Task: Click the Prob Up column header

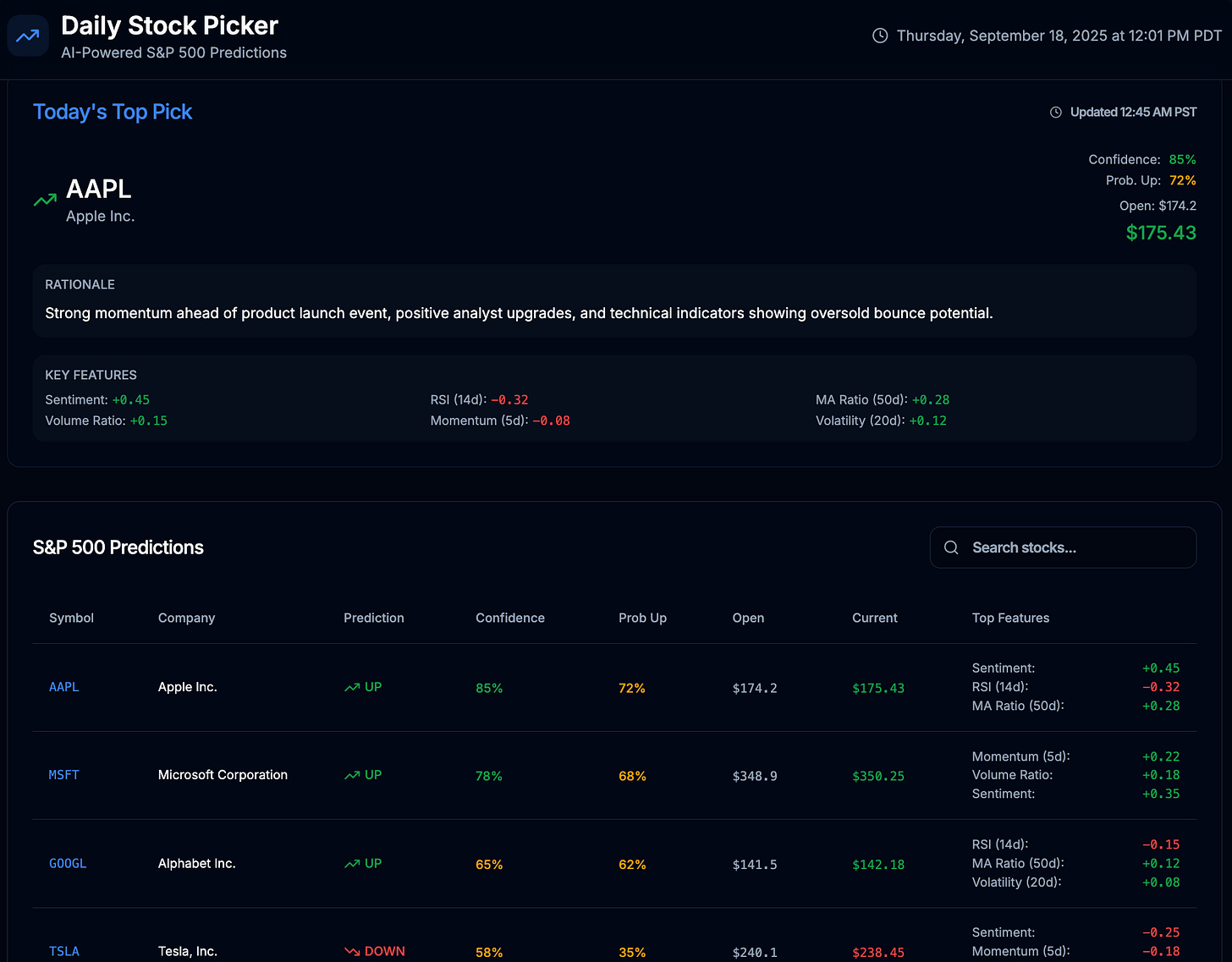Action: [x=642, y=618]
